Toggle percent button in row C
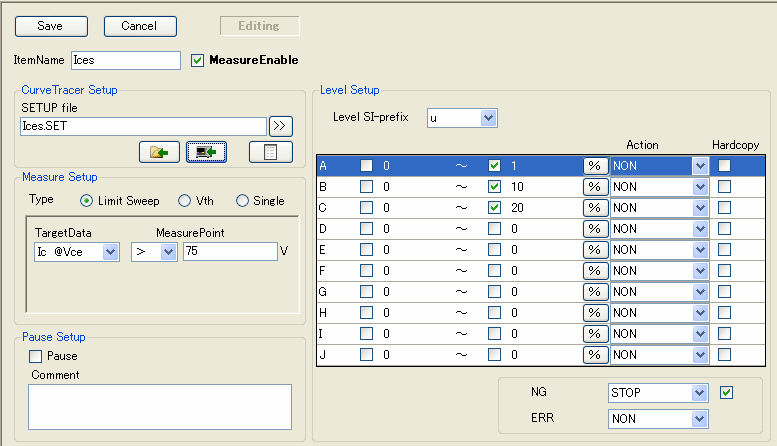The width and height of the screenshot is (777, 446). pyautogui.click(x=595, y=208)
